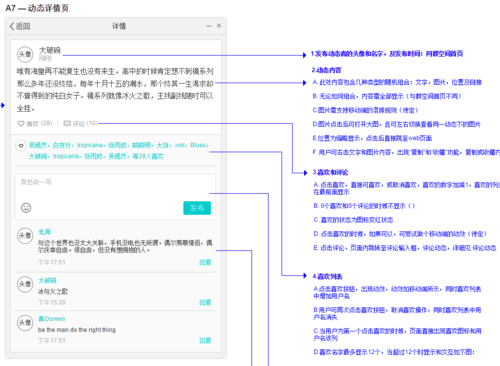Open liker 白夜行's profile
This screenshot has width=500, height=366.
(62, 145)
